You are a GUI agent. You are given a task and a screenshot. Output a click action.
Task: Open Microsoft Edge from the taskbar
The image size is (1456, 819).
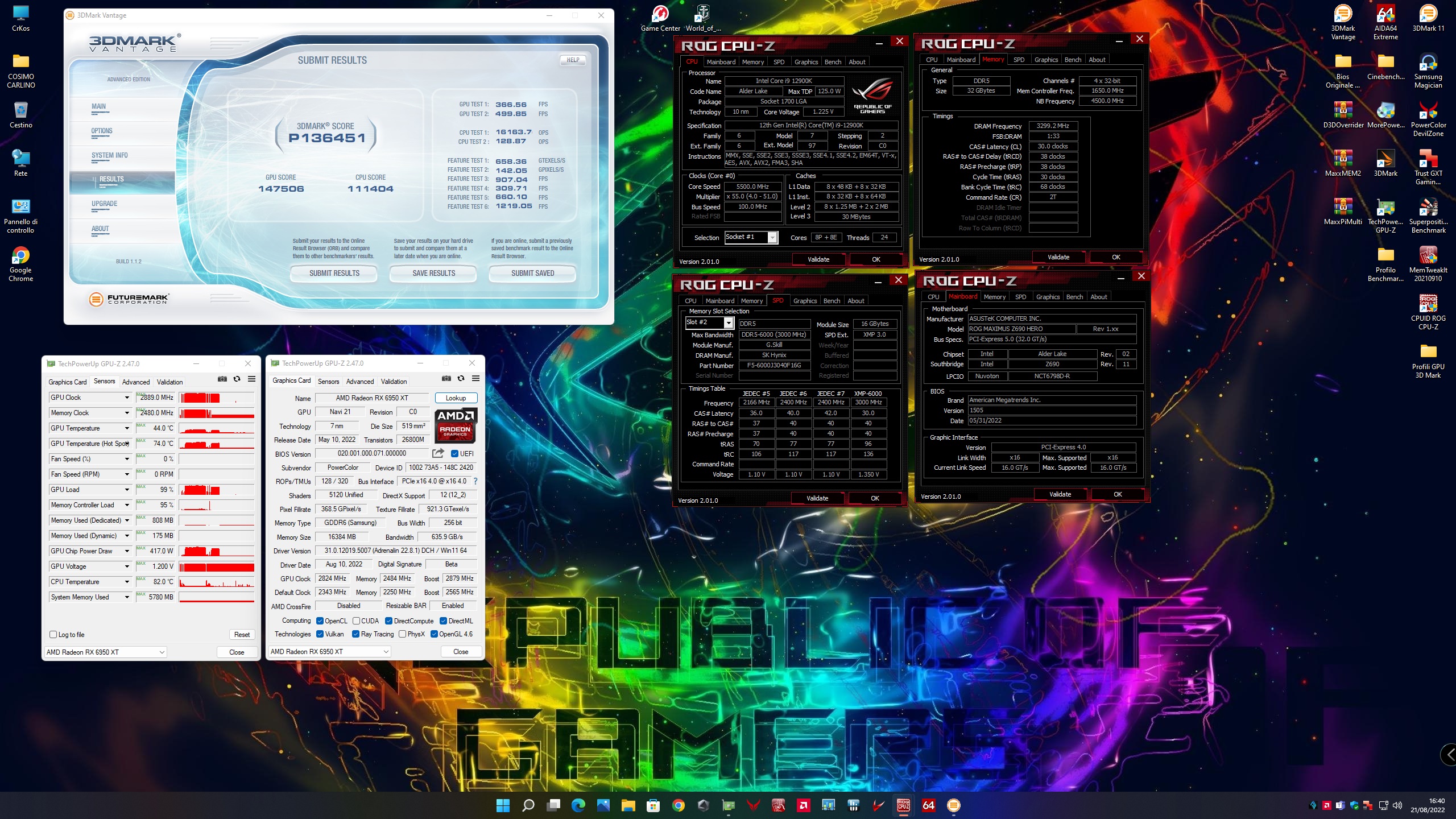click(x=578, y=805)
